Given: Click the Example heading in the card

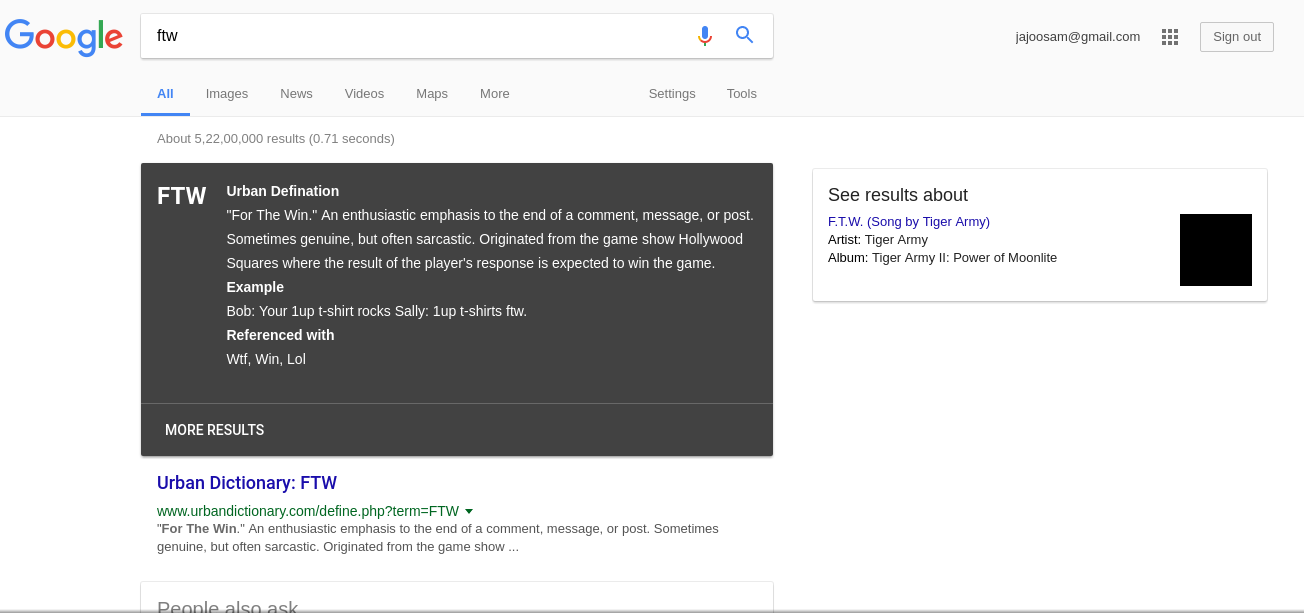Looking at the screenshot, I should pyautogui.click(x=255, y=287).
